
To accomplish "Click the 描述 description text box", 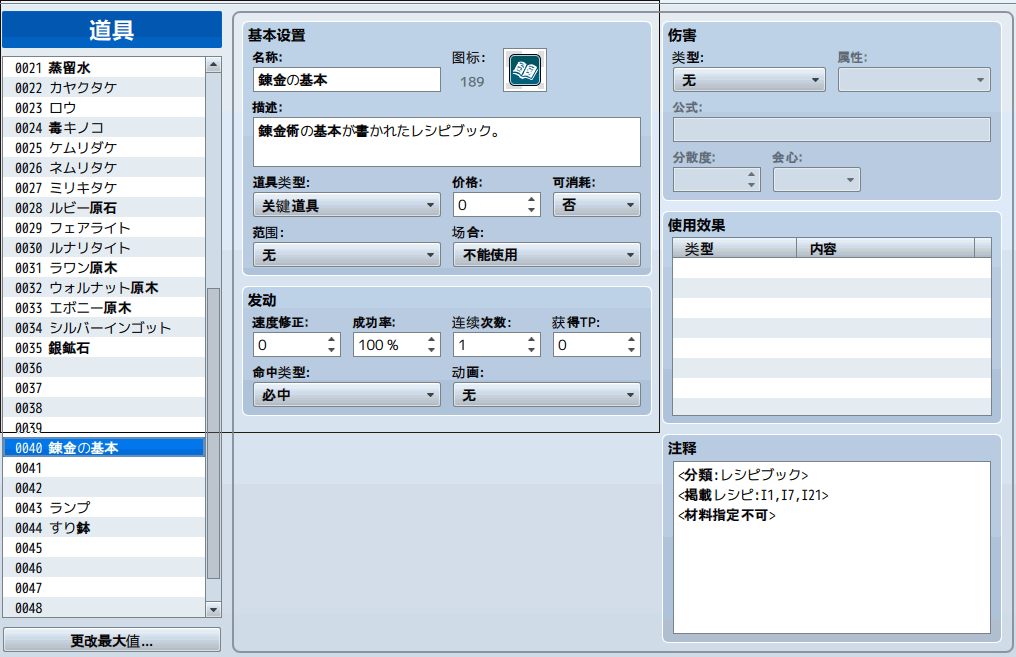I will pyautogui.click(x=446, y=142).
